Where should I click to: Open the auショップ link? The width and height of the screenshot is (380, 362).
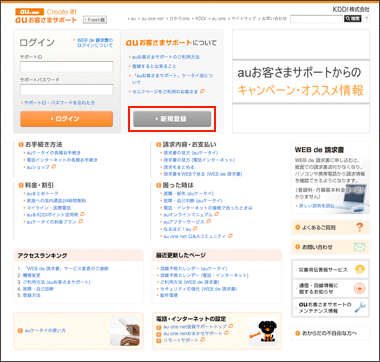click(x=38, y=167)
